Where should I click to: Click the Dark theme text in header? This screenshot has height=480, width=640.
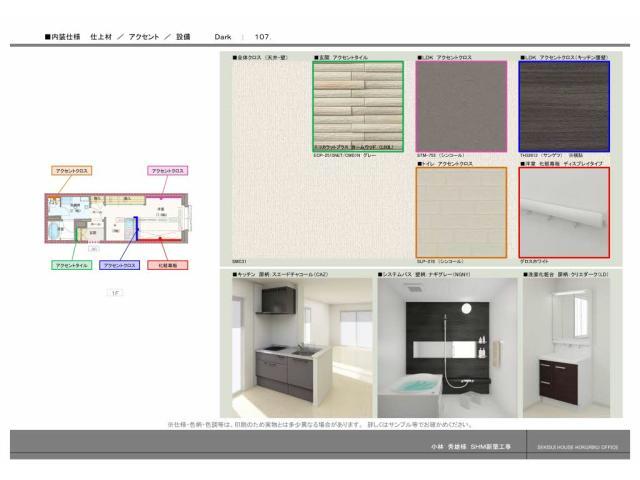[223, 36]
